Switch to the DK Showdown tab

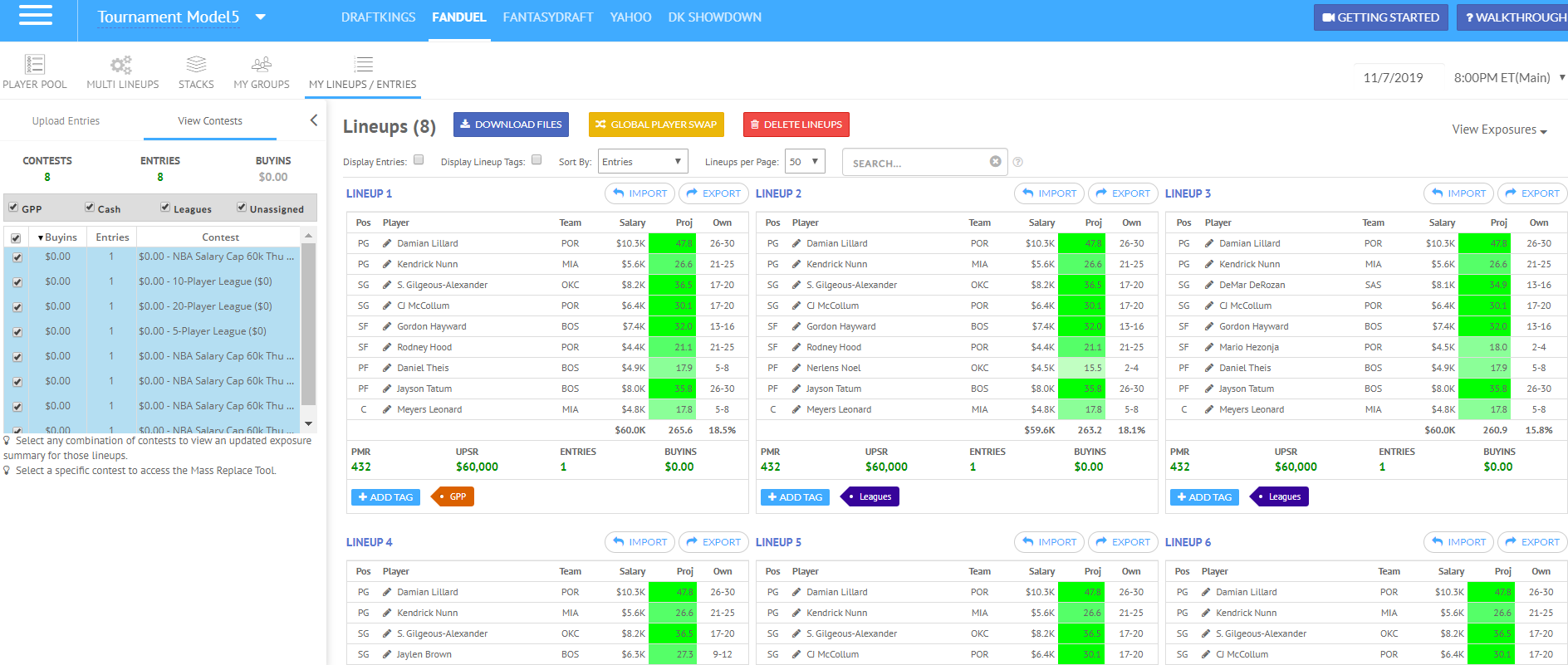coord(714,17)
